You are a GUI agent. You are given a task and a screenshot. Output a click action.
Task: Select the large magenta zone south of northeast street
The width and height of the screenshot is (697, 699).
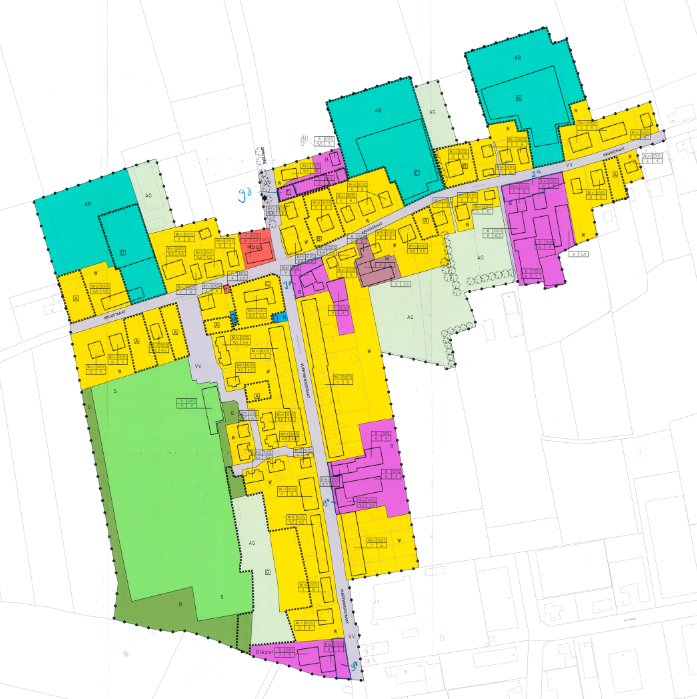click(x=536, y=232)
